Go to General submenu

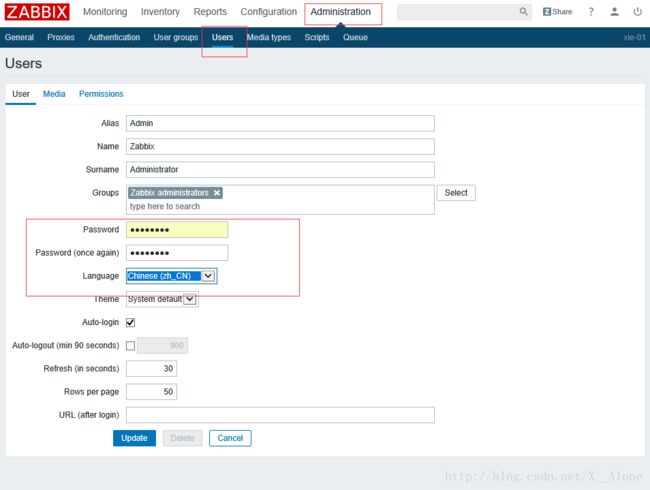tap(19, 37)
